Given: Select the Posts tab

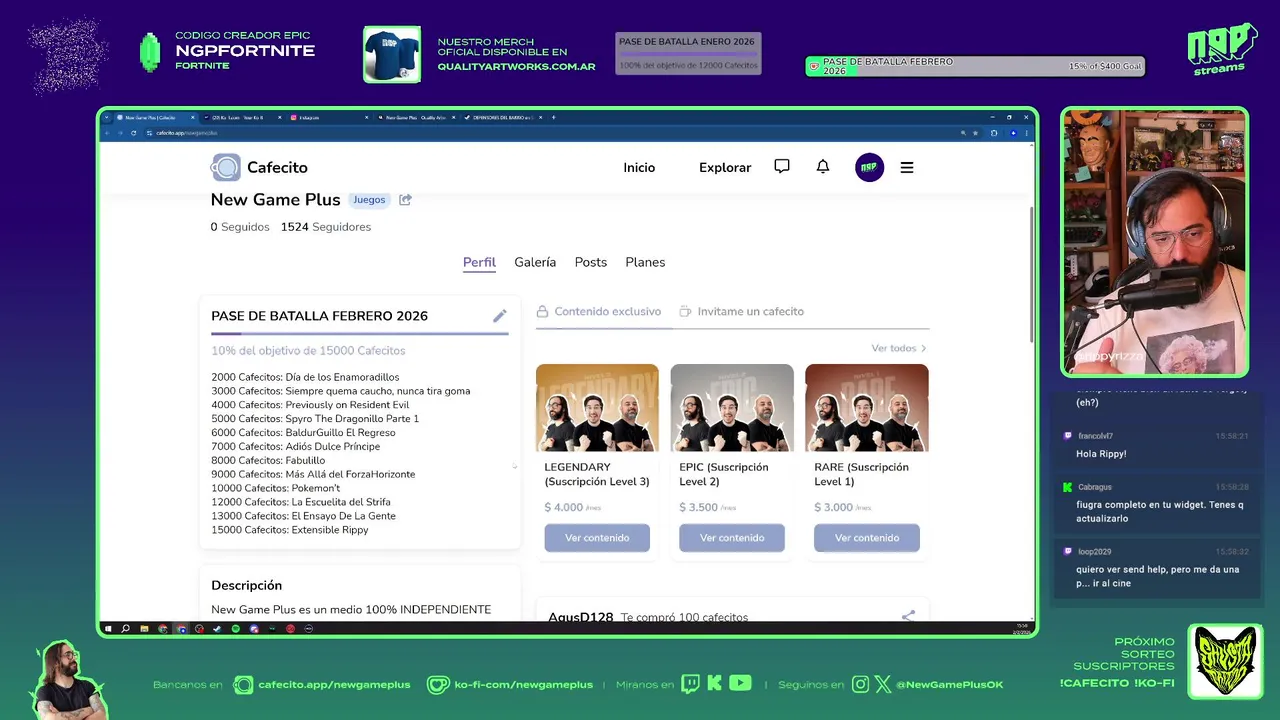Looking at the screenshot, I should click(591, 262).
